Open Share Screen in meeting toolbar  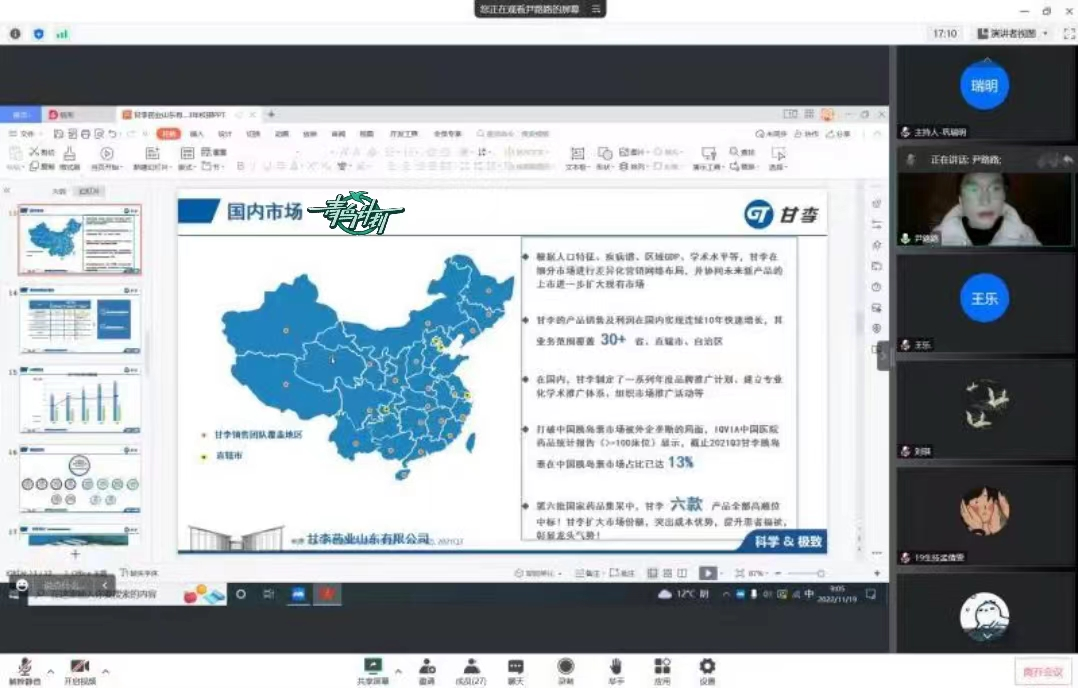click(372, 667)
